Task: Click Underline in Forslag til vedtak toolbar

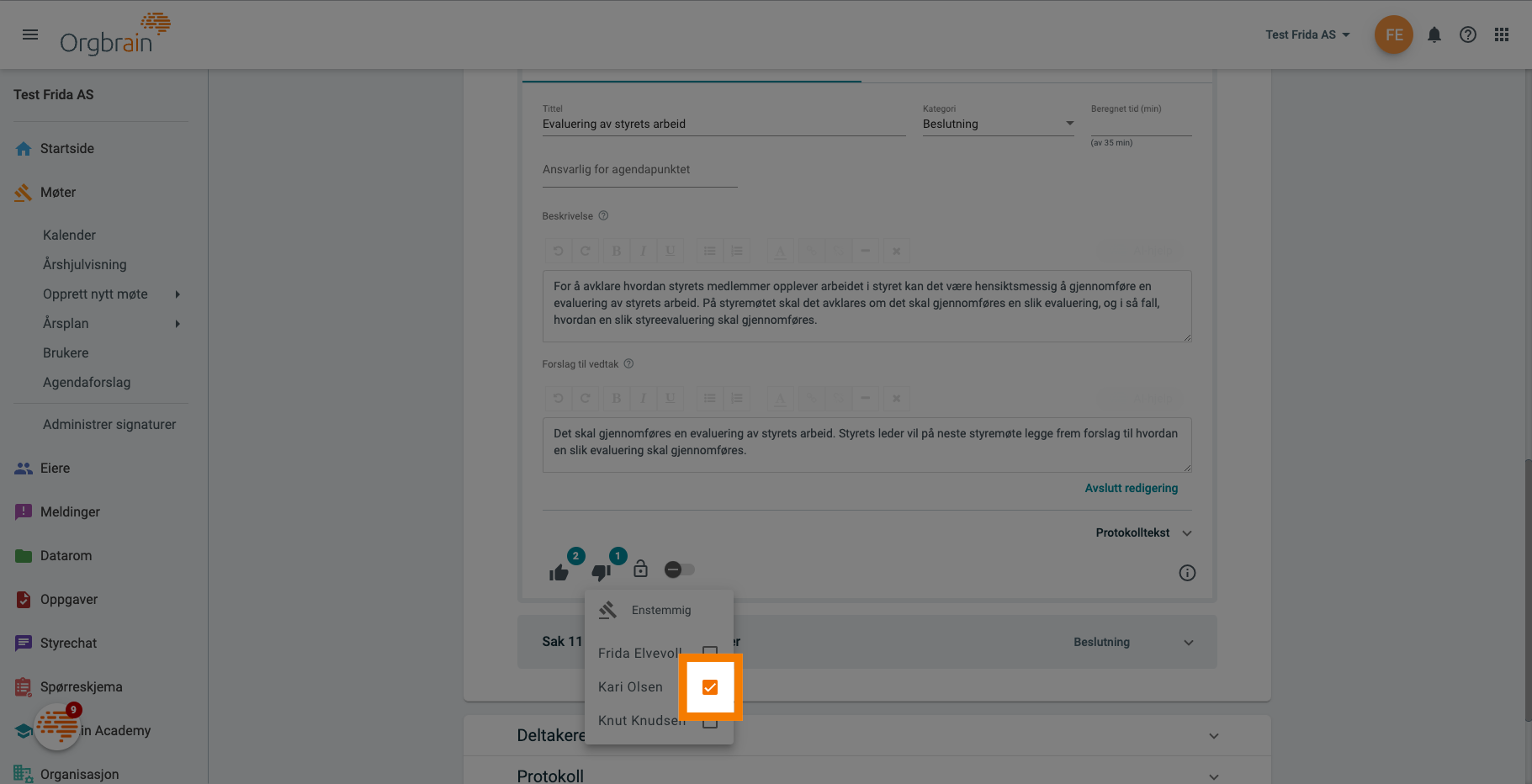Action: [x=670, y=398]
